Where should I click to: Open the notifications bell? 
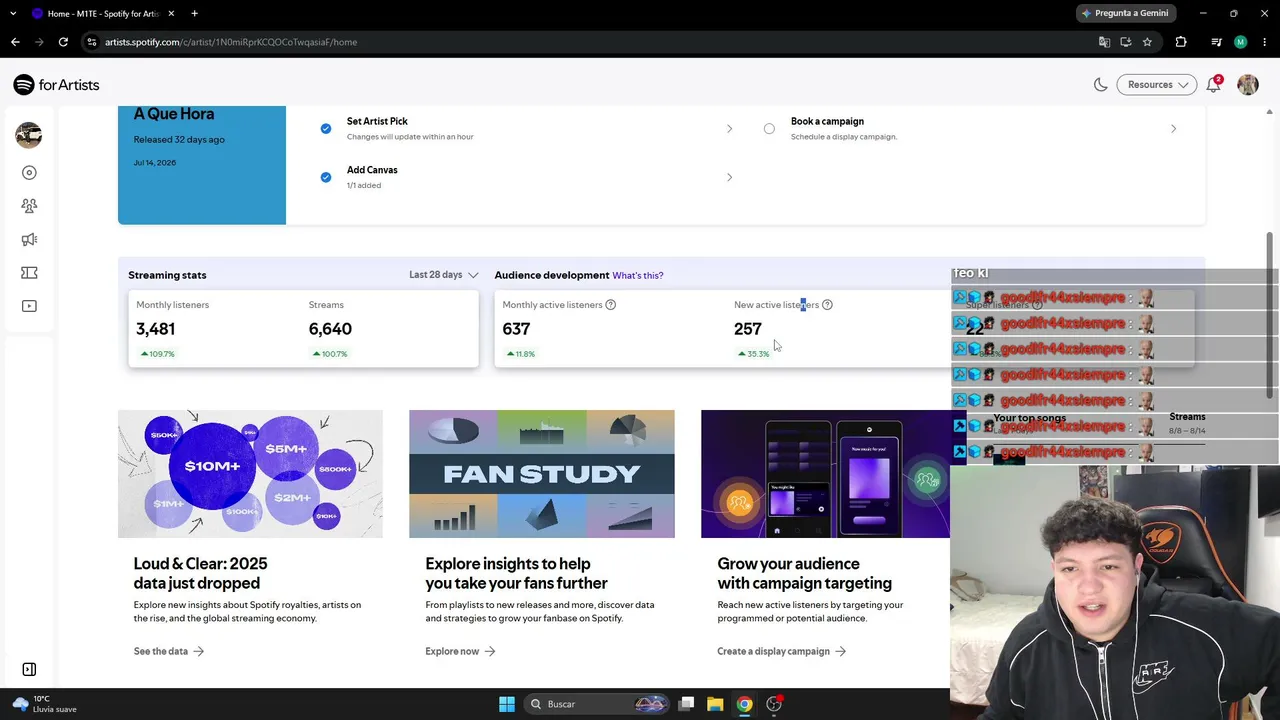click(x=1213, y=85)
